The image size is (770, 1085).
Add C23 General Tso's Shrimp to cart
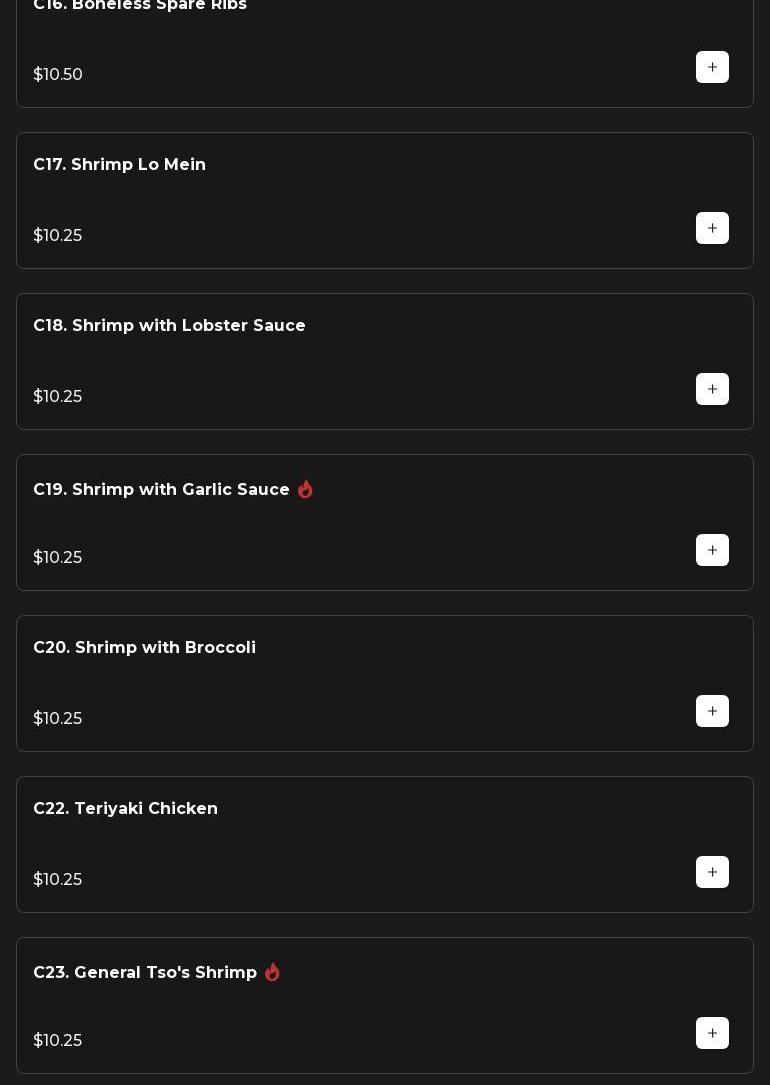pos(712,1033)
